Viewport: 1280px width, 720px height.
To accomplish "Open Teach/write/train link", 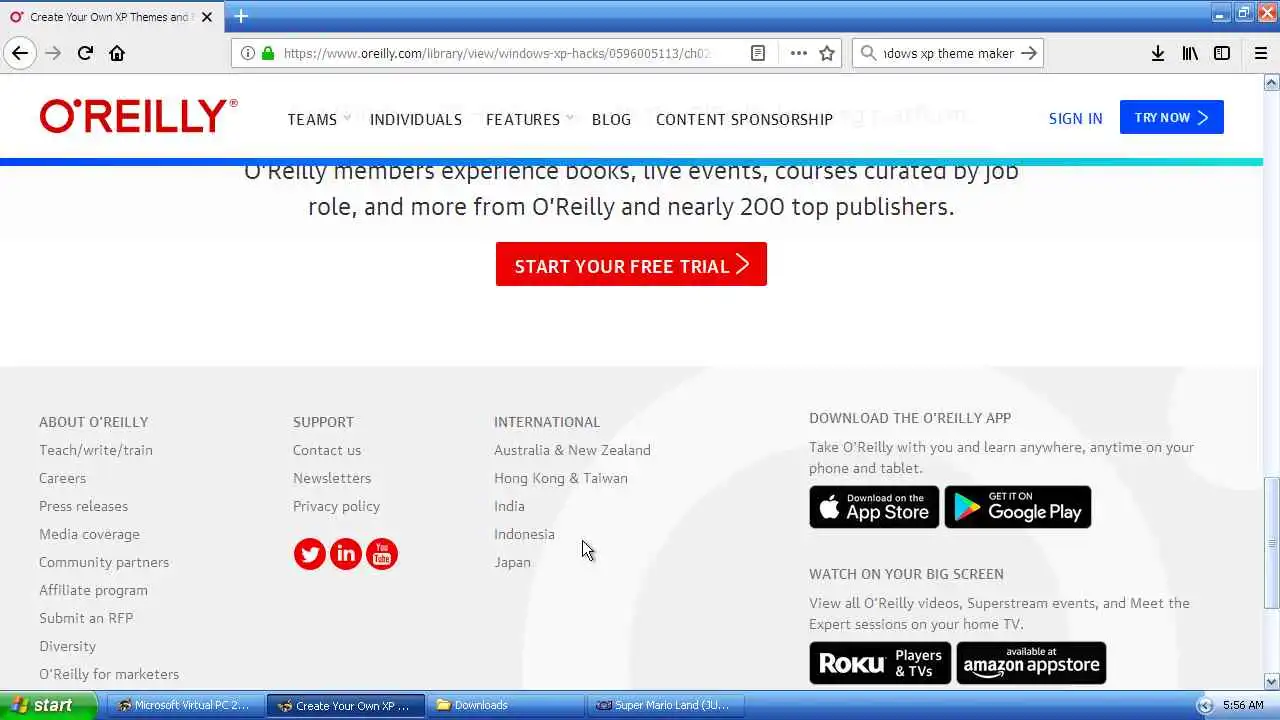I will click(x=96, y=450).
